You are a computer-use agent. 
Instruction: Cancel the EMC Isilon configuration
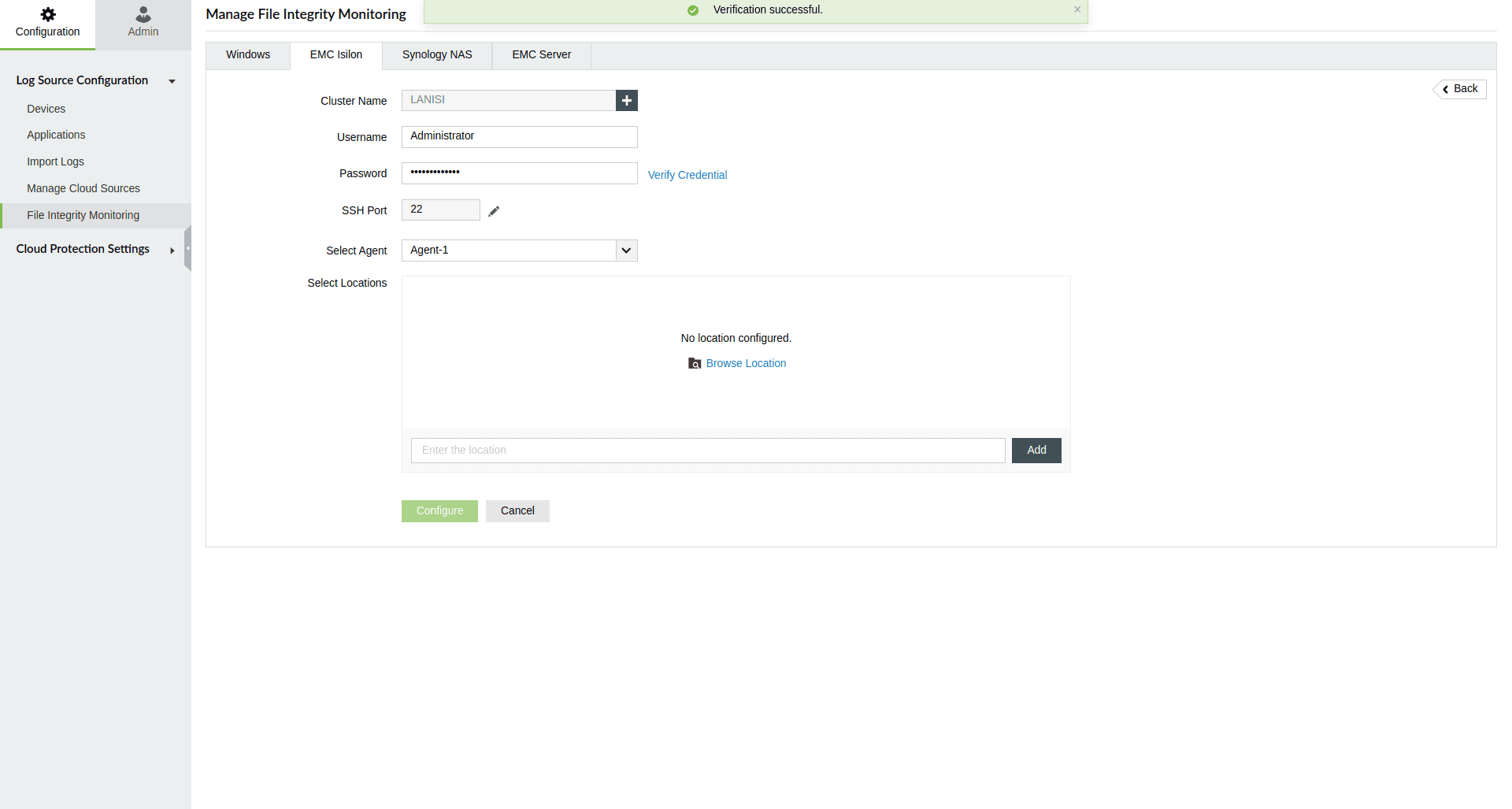point(517,510)
